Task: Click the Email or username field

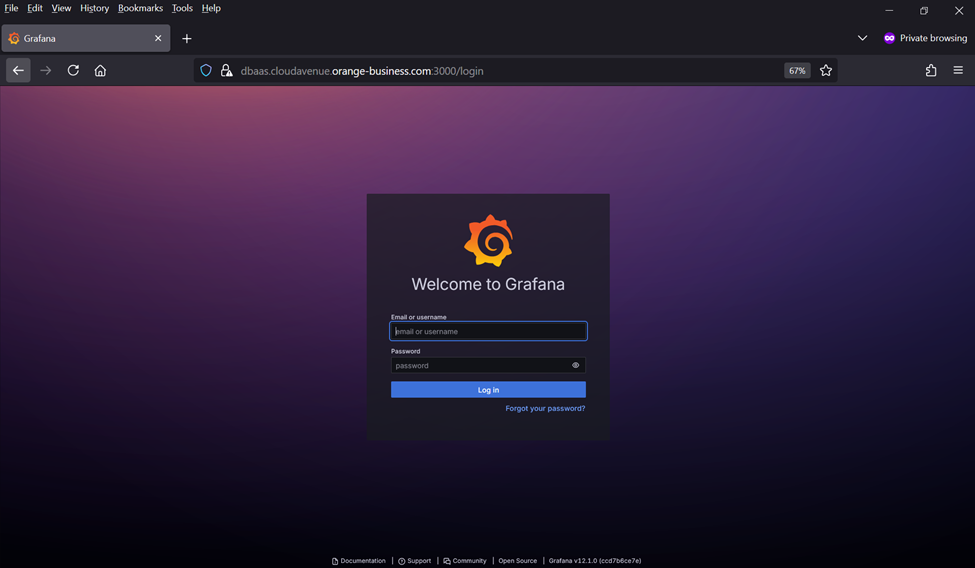Action: [488, 331]
